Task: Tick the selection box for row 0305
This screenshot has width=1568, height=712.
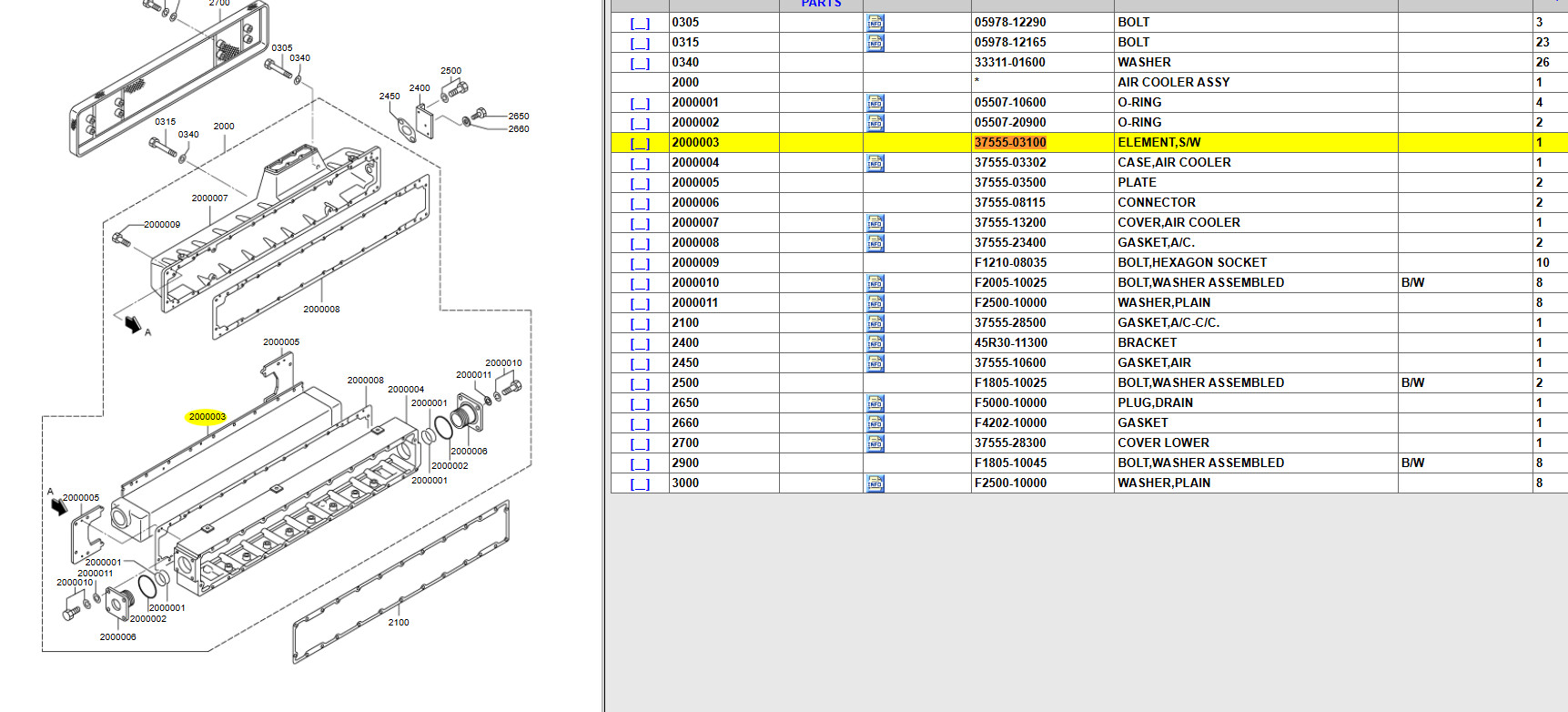Action: [x=640, y=24]
